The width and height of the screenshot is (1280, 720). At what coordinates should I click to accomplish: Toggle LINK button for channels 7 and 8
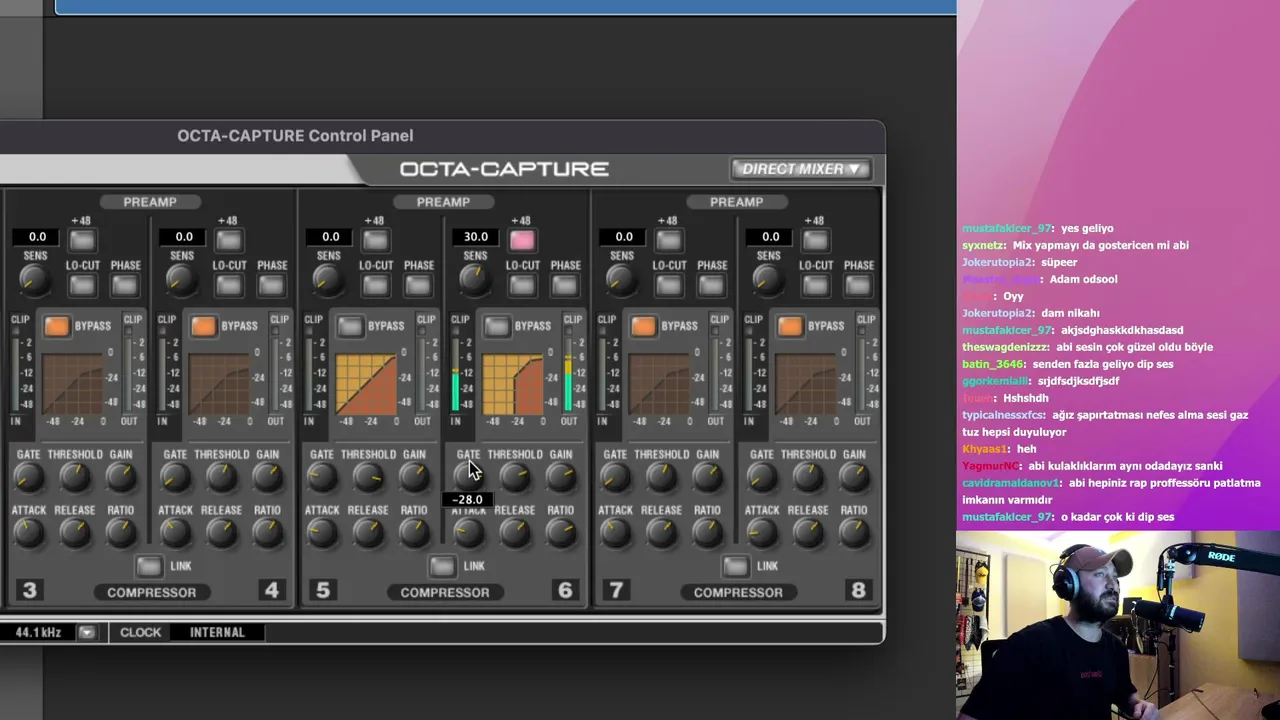tap(735, 566)
